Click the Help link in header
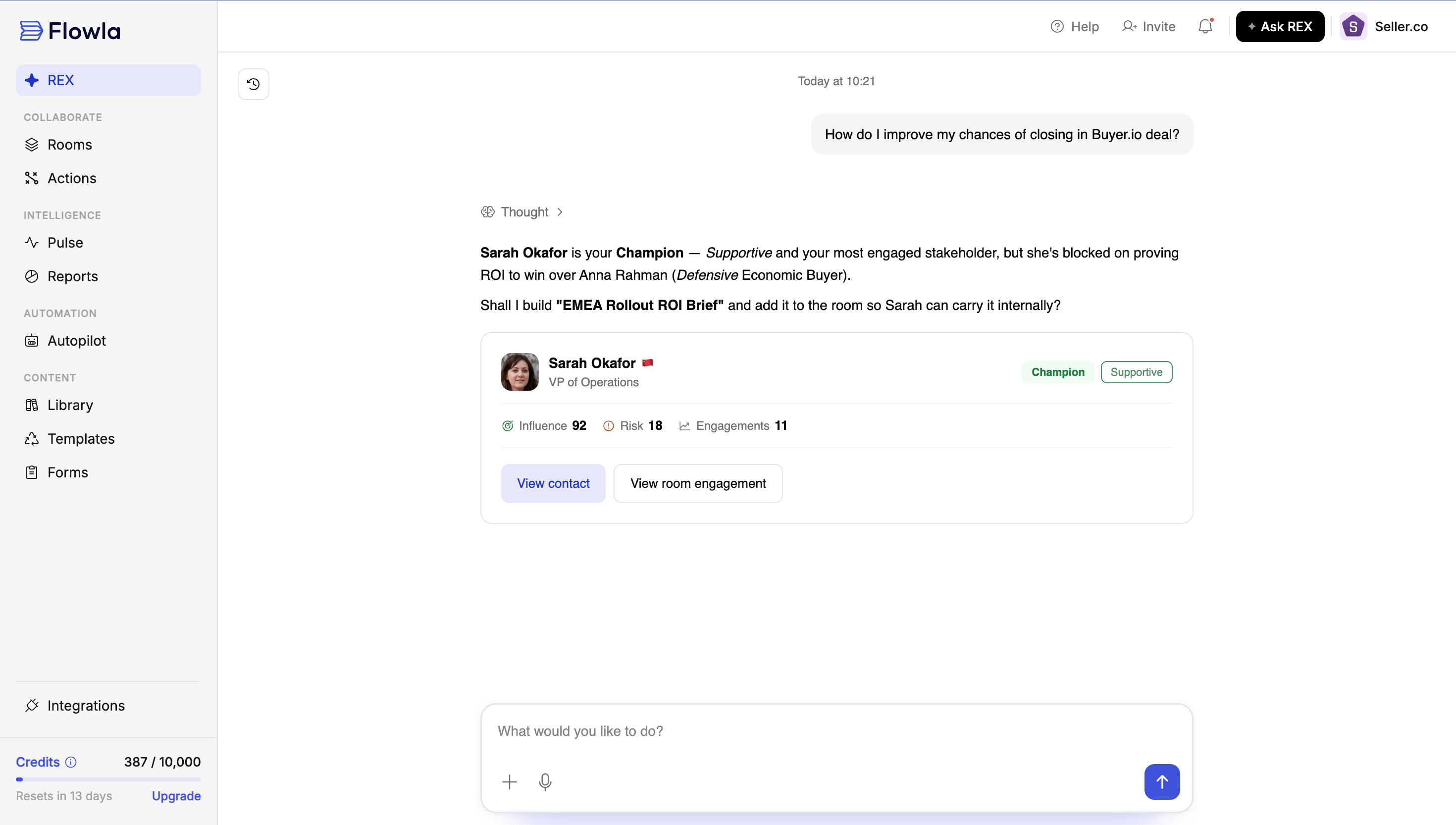This screenshot has width=1456, height=825. click(x=1074, y=27)
